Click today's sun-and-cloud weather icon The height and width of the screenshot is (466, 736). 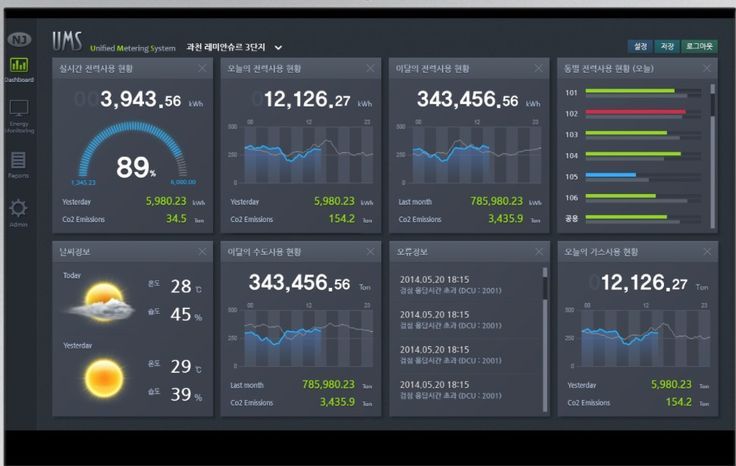(x=105, y=301)
